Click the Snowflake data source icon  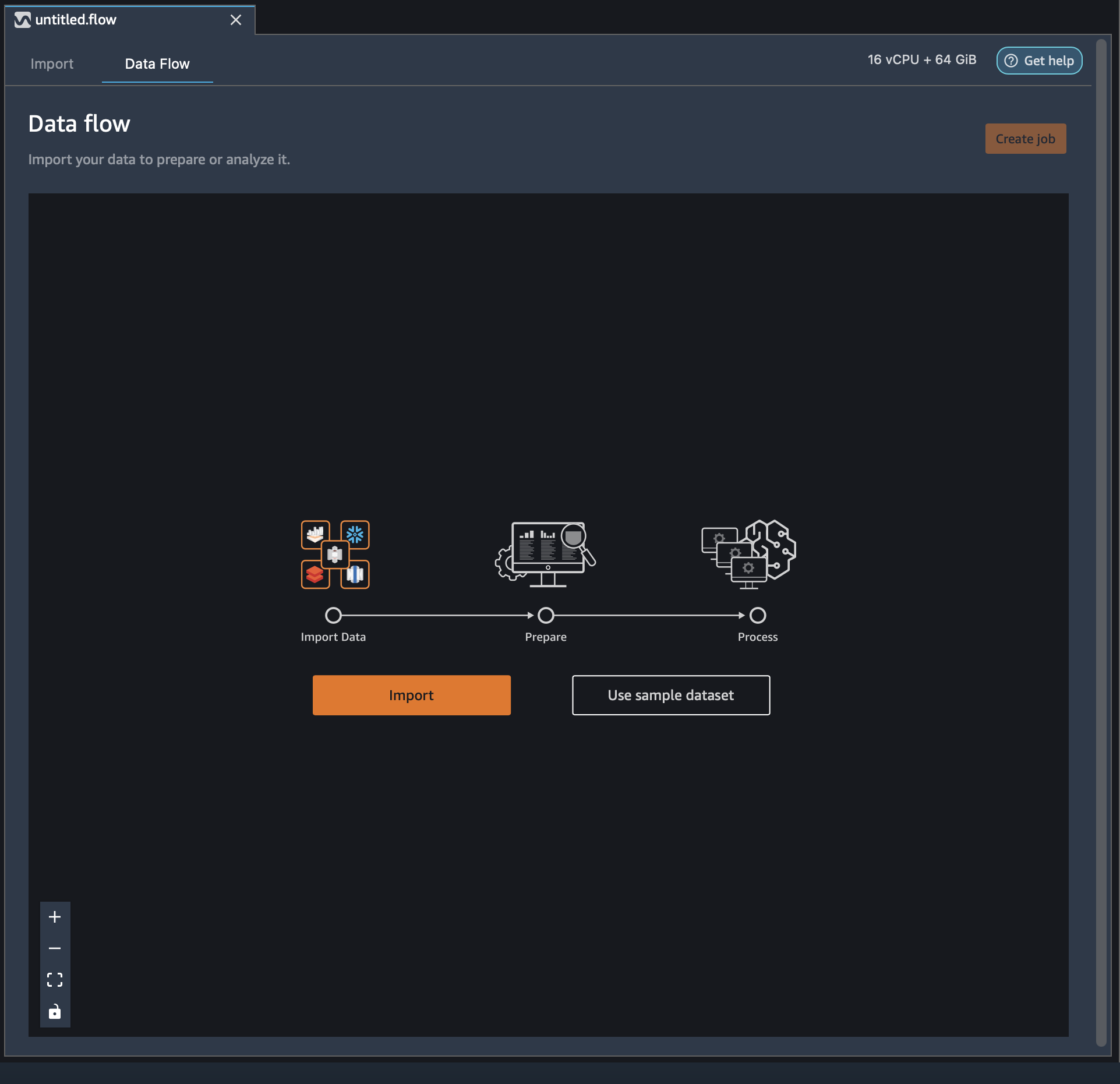[355, 534]
